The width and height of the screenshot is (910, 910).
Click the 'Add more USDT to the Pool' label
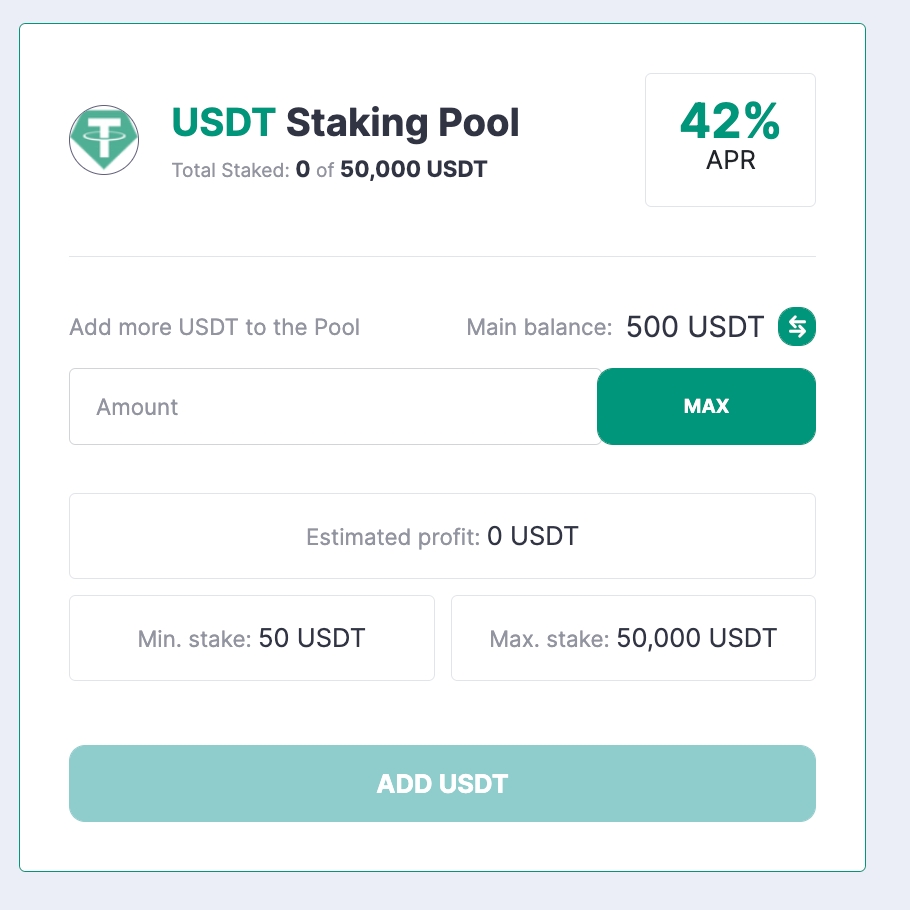(214, 327)
